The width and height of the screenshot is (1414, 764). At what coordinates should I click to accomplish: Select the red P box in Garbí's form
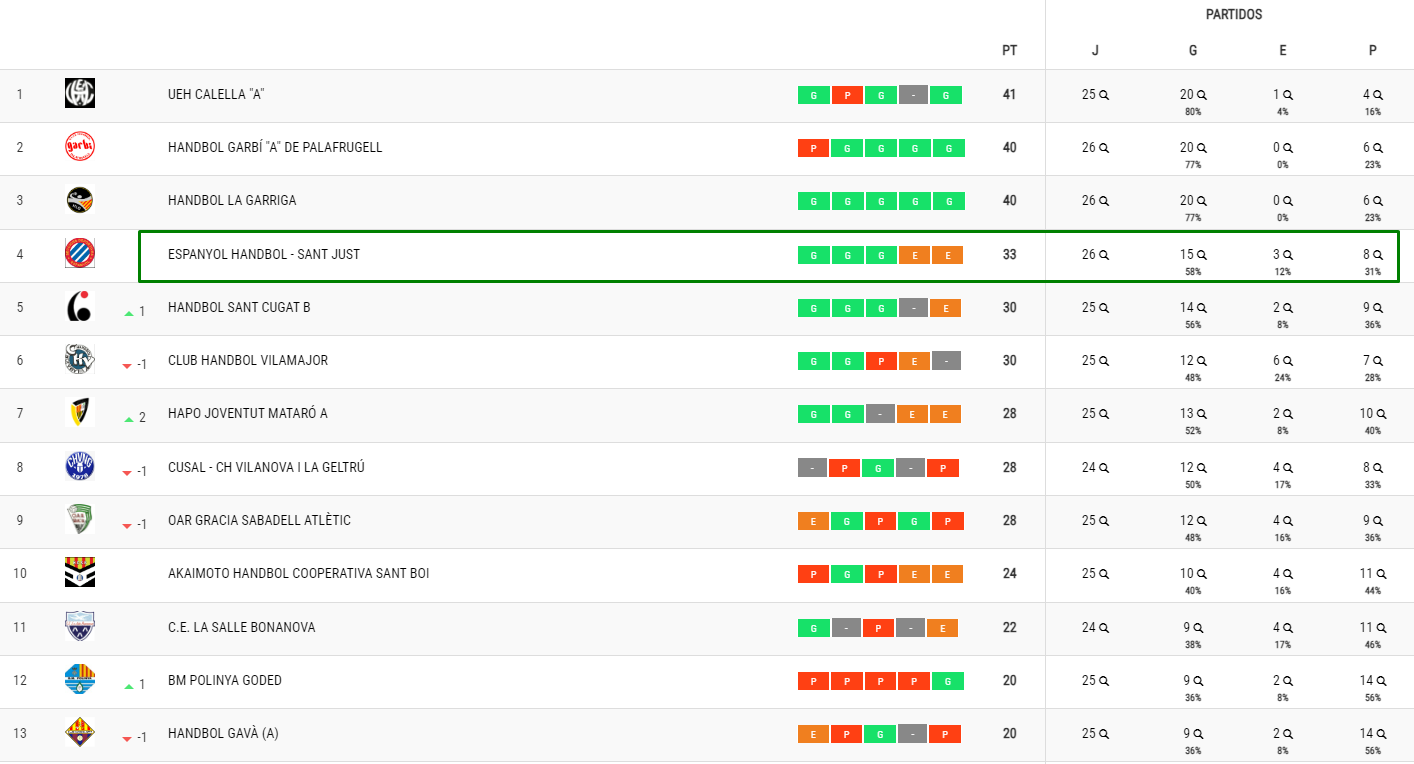pyautogui.click(x=813, y=147)
